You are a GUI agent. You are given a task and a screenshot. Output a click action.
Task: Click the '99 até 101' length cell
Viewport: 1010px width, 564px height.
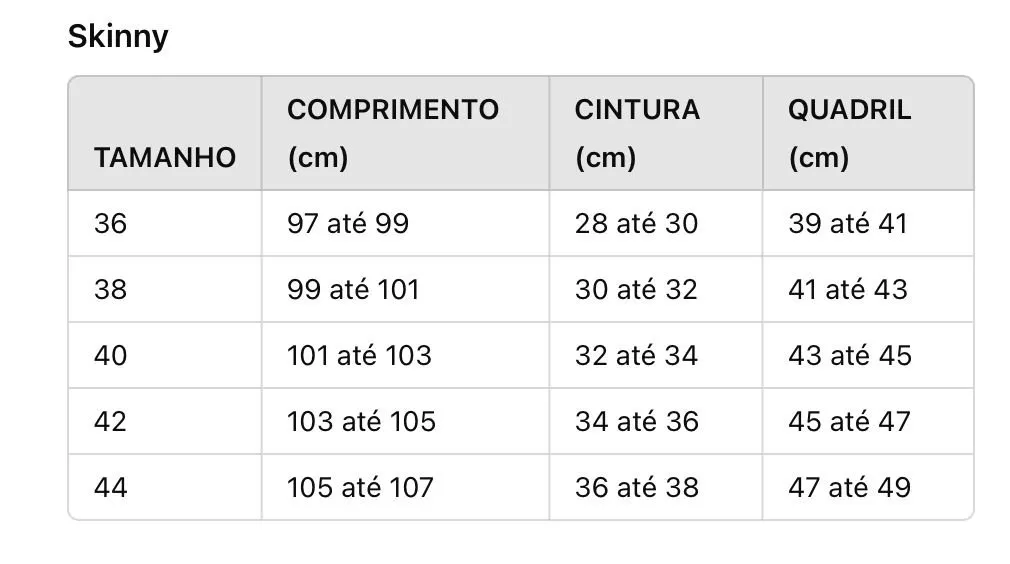click(405, 289)
